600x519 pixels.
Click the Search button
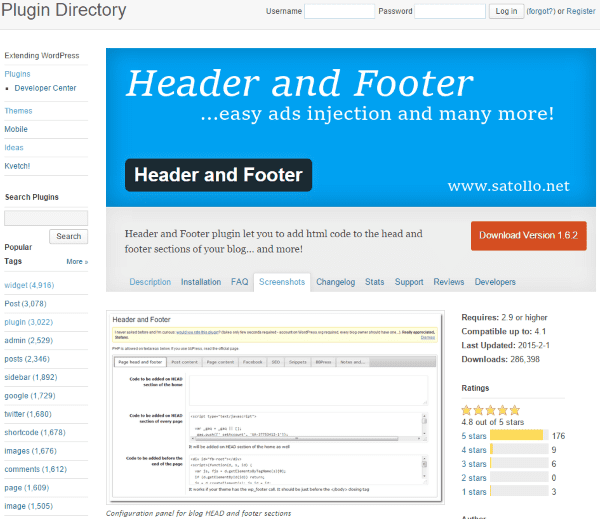[x=68, y=237]
